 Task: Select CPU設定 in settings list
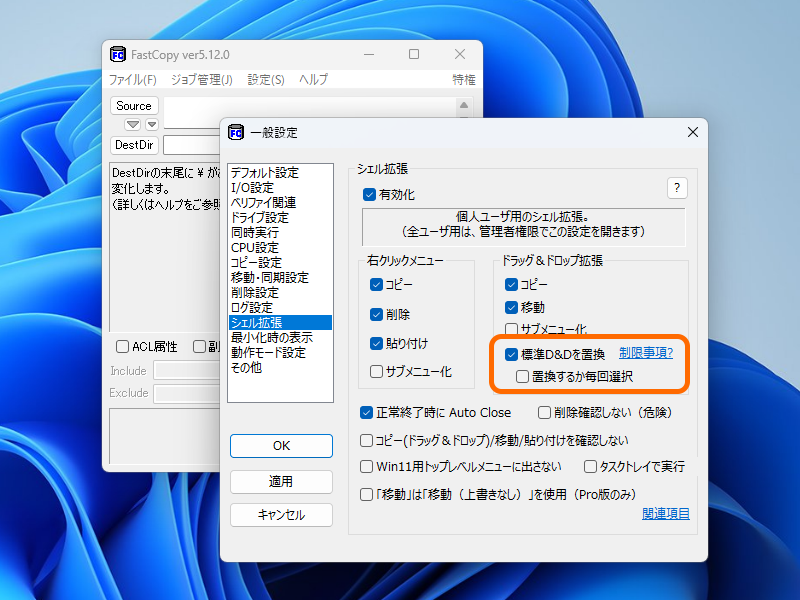(x=280, y=247)
